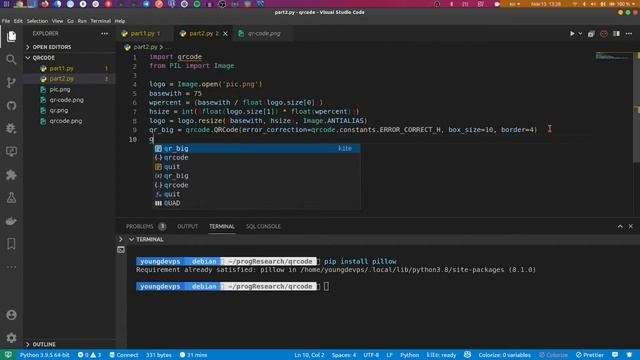Accept the highlighted qr_big Kite suggestion
Viewport: 640px width, 360px height.
[256, 148]
